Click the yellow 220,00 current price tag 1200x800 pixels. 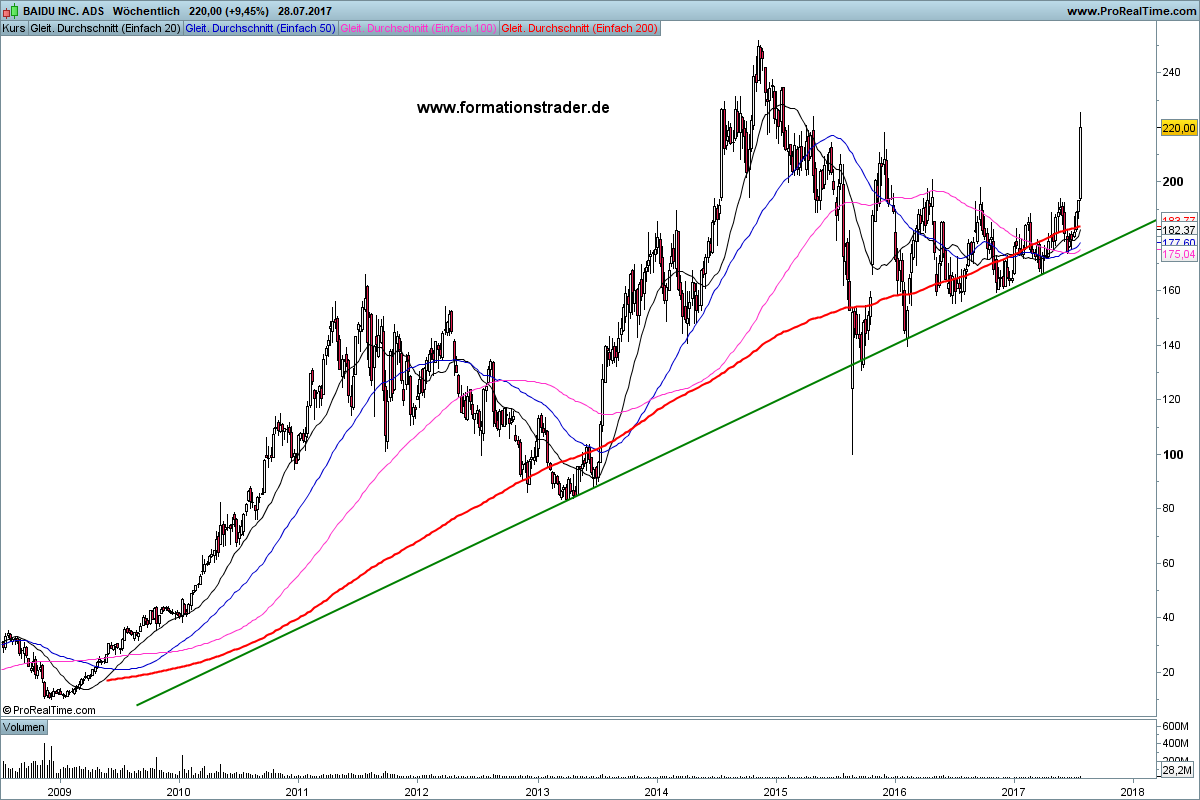click(x=1178, y=127)
